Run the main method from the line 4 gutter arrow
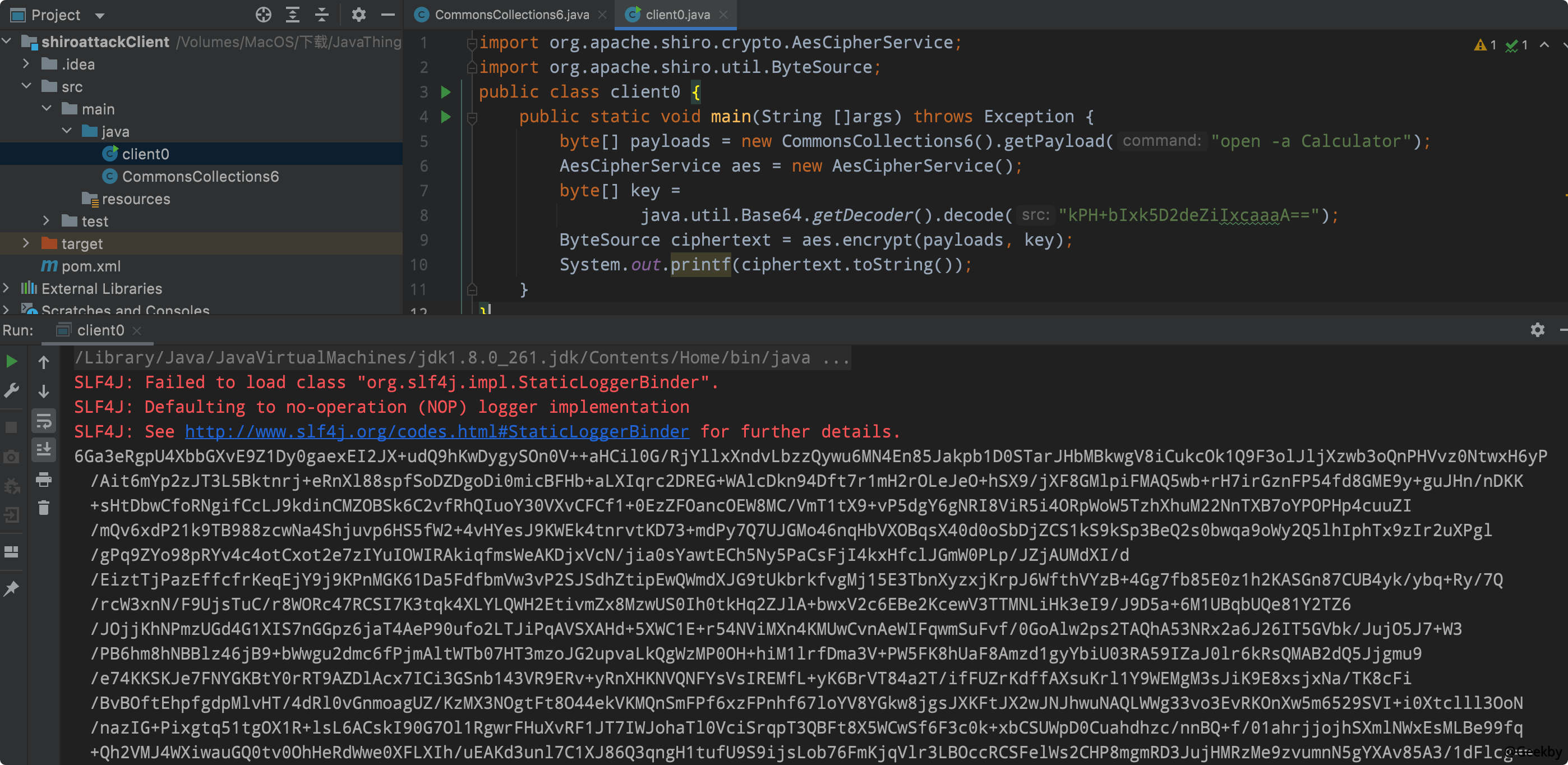The width and height of the screenshot is (1568, 765). (x=446, y=116)
